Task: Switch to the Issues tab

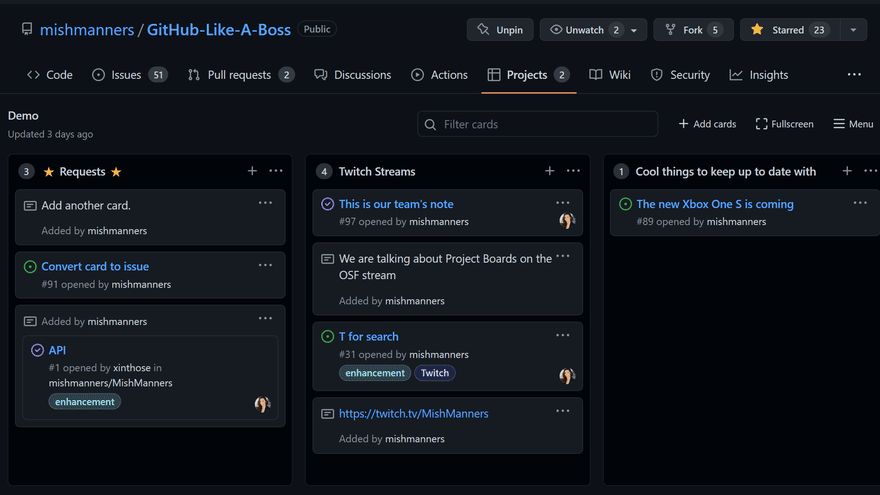Action: [x=130, y=75]
